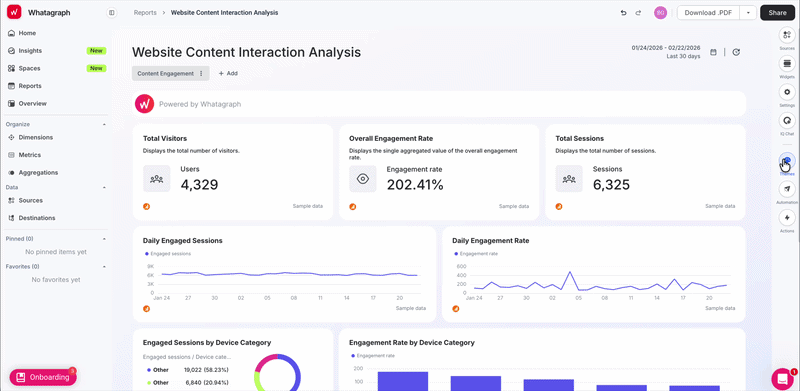This screenshot has width=800, height=391.
Task: Collapse the Data section
Action: tap(104, 187)
